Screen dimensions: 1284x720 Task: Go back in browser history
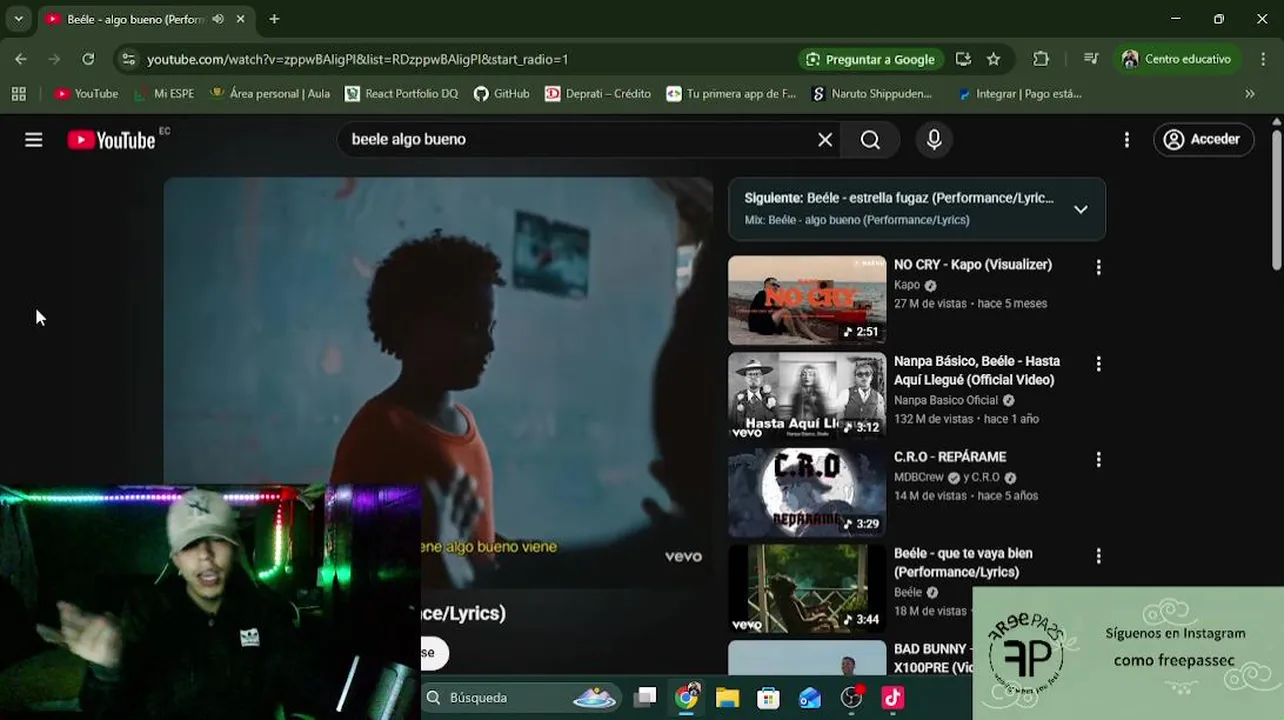point(21,59)
